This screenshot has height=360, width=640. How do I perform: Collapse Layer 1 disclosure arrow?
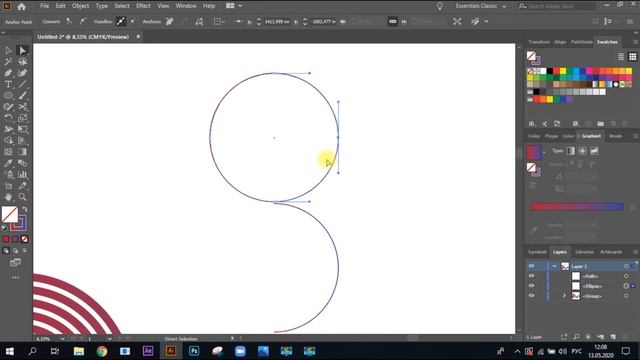point(554,266)
